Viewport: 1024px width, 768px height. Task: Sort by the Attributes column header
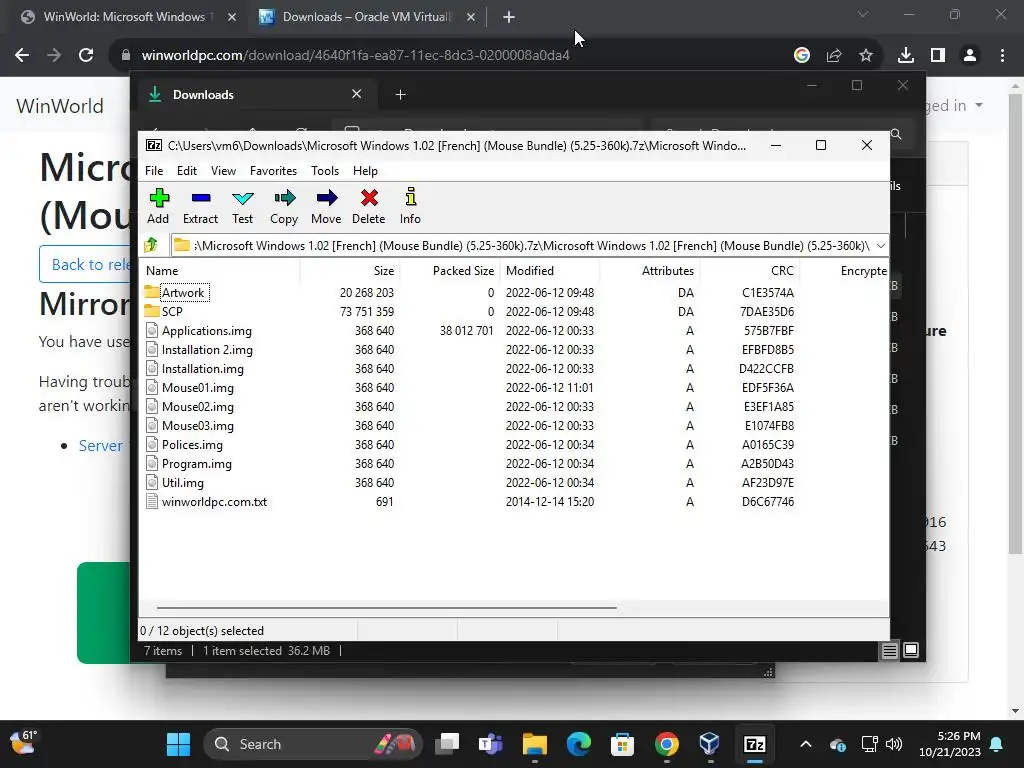[650, 270]
